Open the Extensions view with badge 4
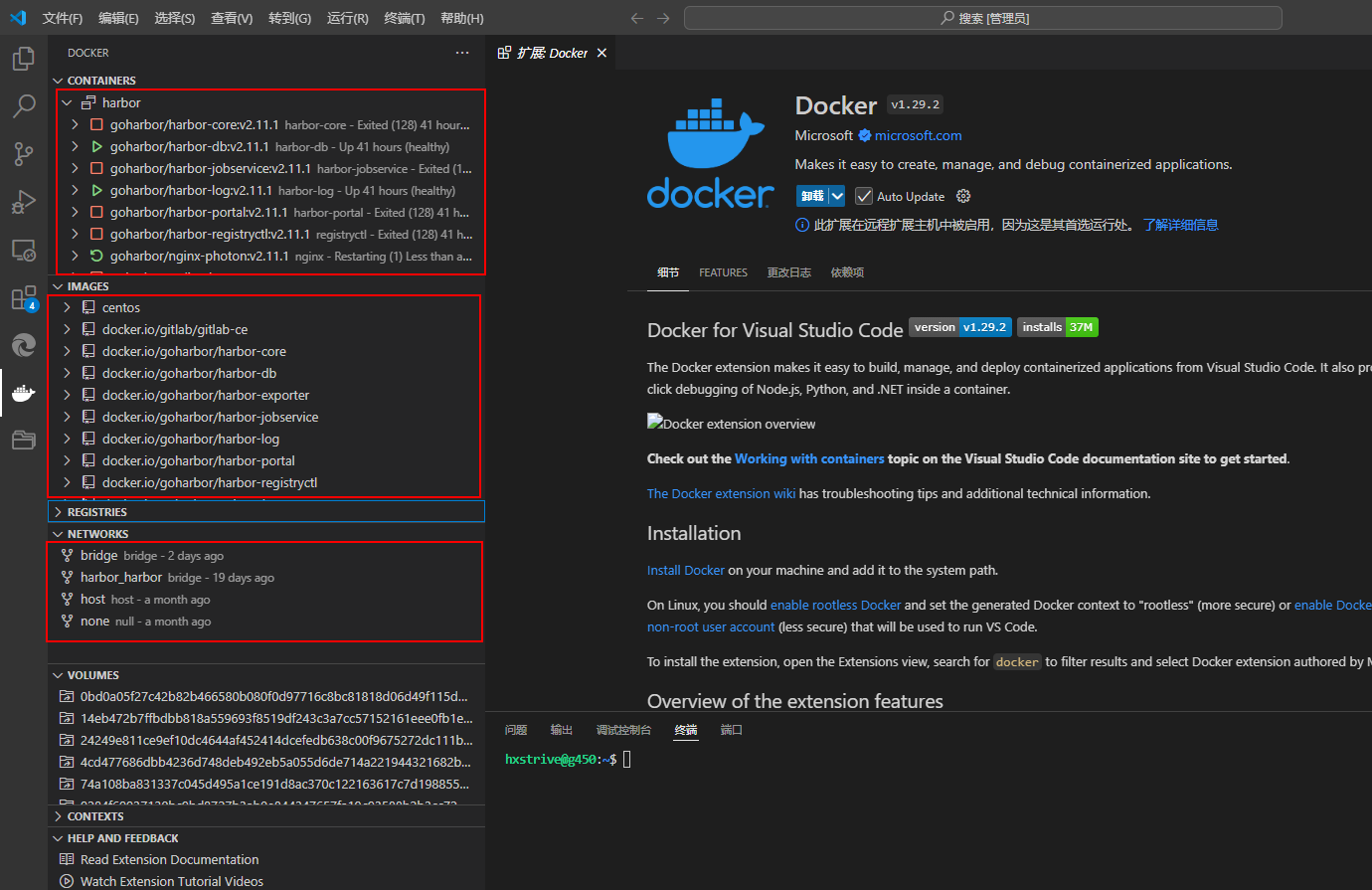Viewport: 1372px width, 890px height. tap(24, 298)
